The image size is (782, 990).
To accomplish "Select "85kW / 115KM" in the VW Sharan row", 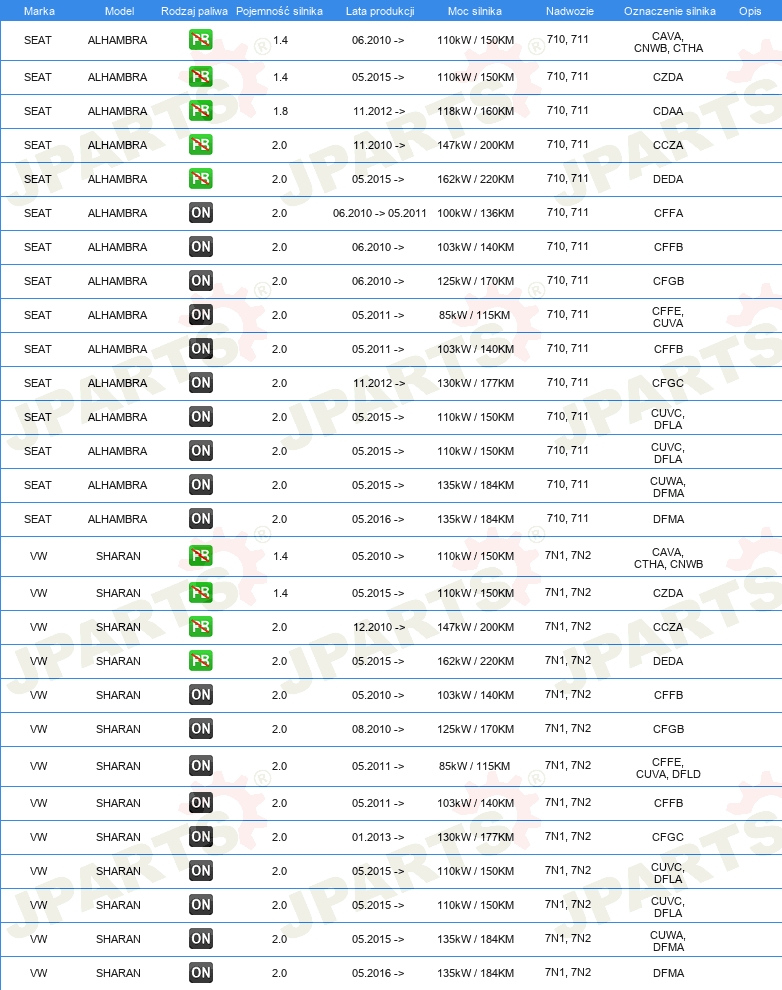I will click(475, 766).
